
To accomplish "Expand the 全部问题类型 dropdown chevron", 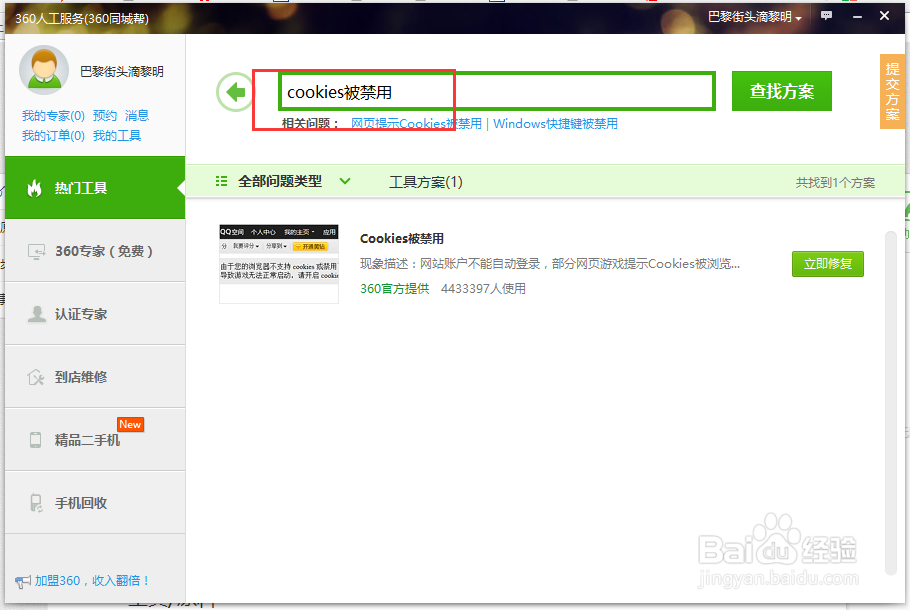I will (x=345, y=181).
